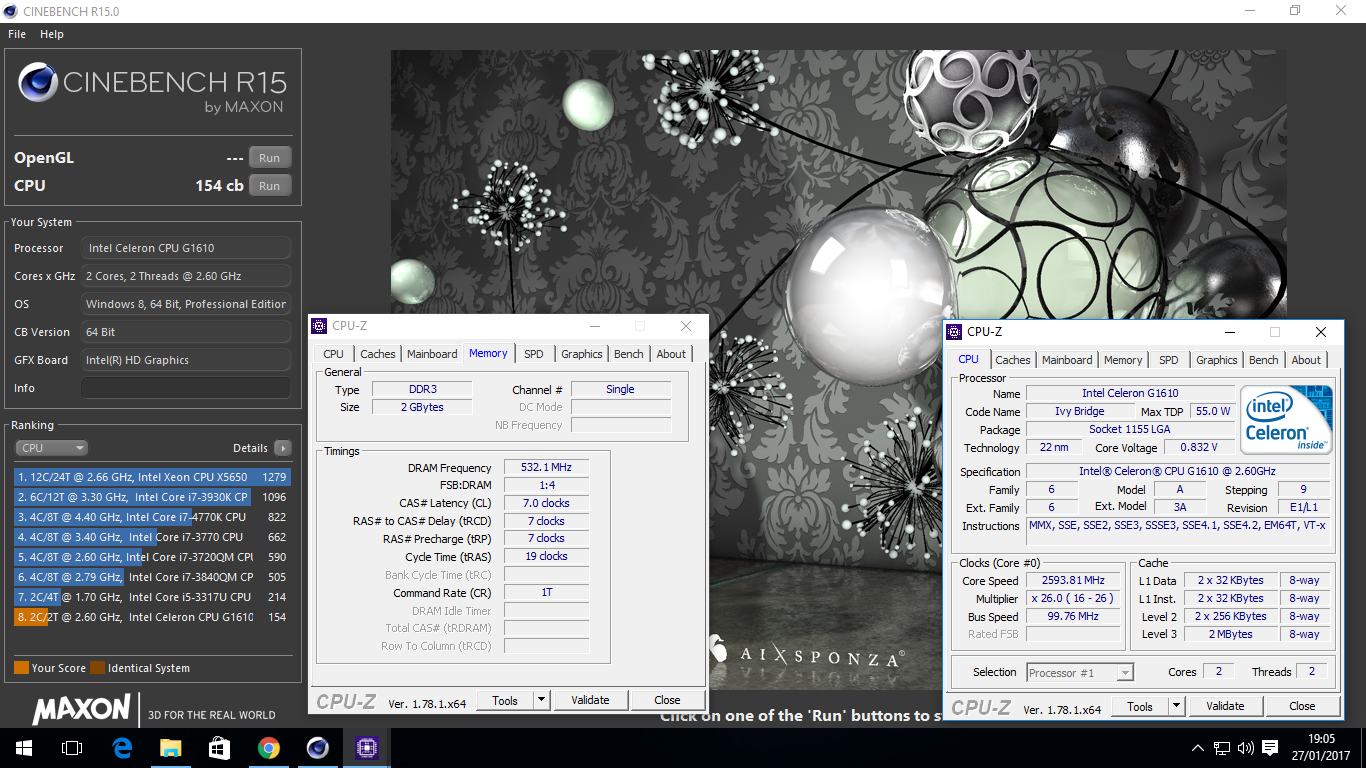Open Task View in the taskbar

[71, 747]
